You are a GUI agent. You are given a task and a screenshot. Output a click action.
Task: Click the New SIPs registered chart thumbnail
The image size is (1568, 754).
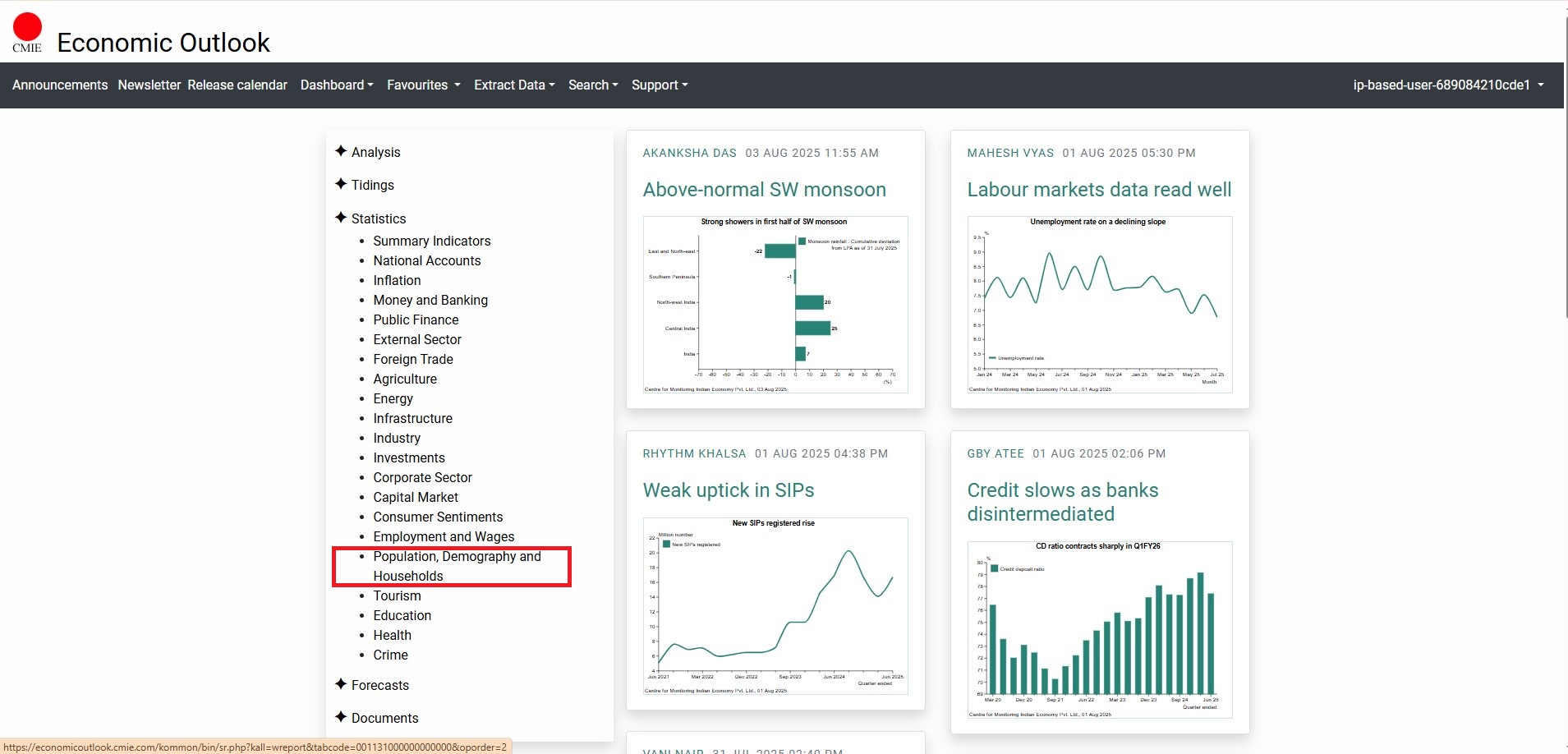tap(775, 606)
